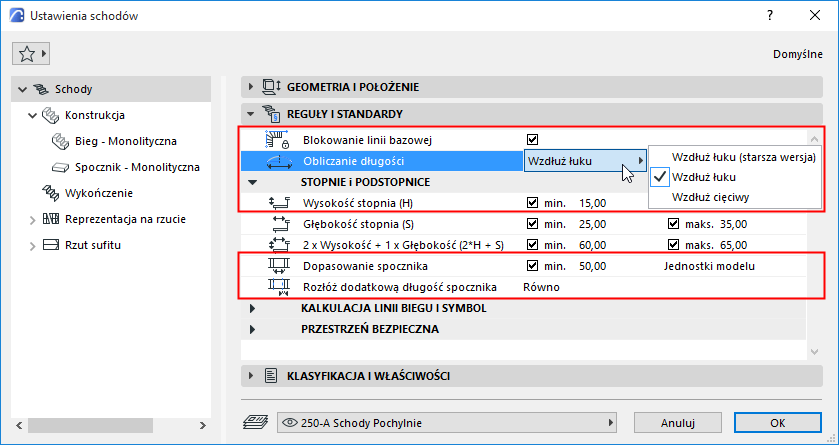Screen dimensions: 839x445
Task: Click the Klasyfikacja i właściwości panel icon
Action: 271,376
